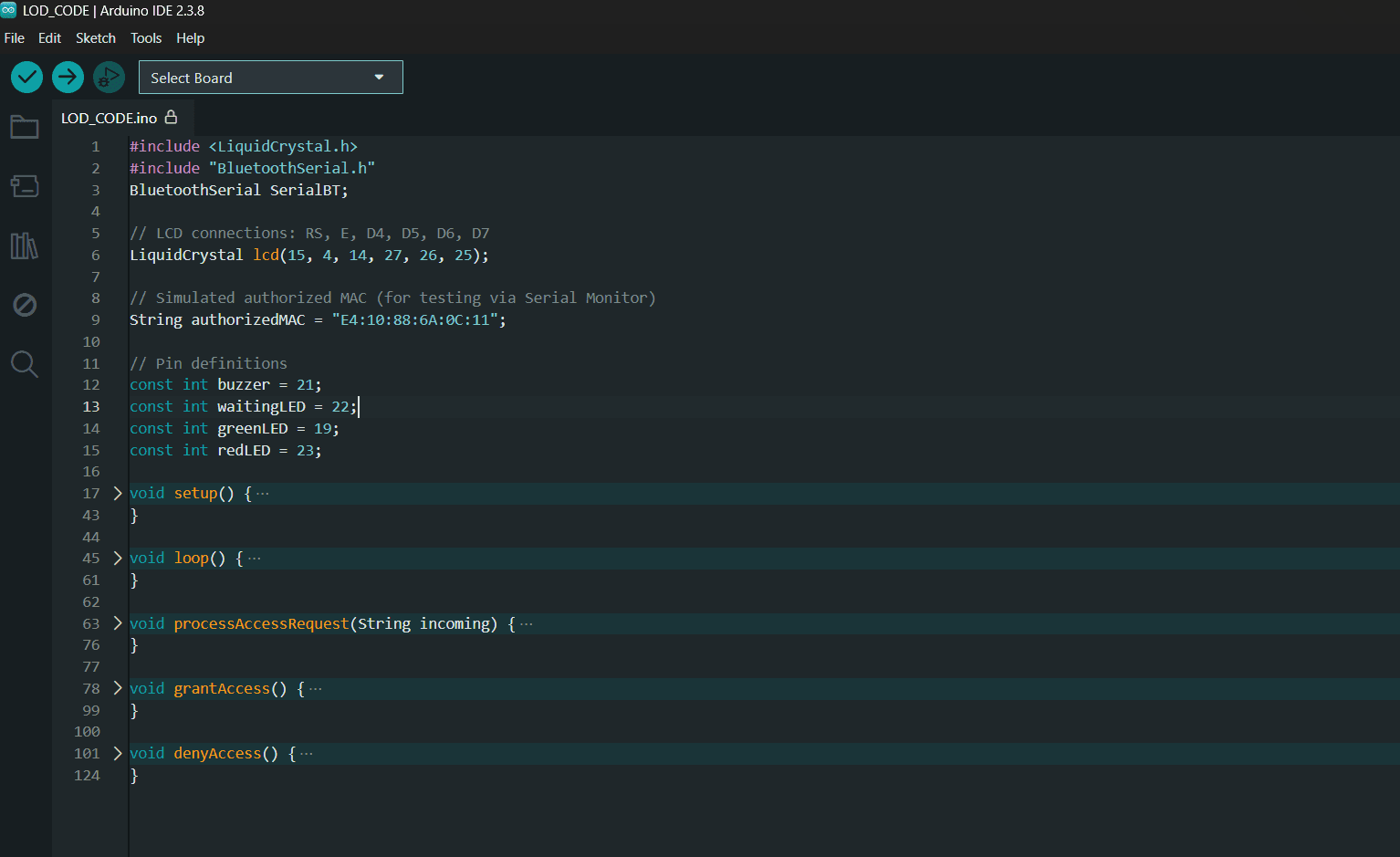Click the ellipsis after loop() {
The image size is (1400, 857).
tap(254, 559)
